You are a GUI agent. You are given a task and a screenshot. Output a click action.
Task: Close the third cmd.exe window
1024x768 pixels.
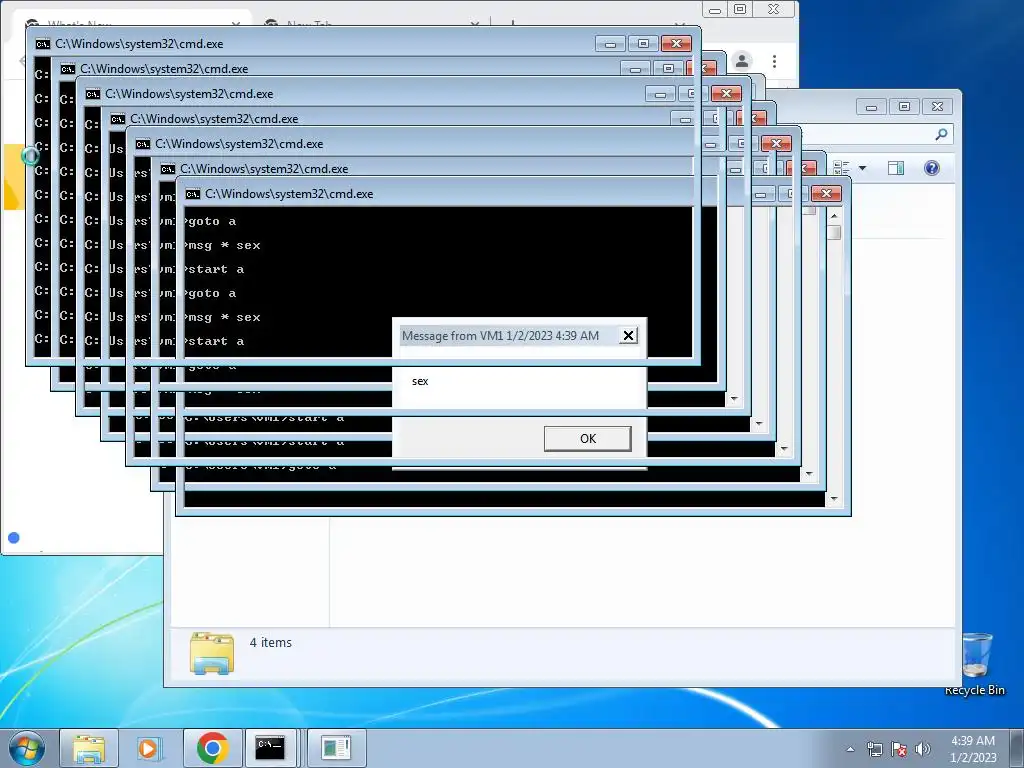[x=726, y=93]
